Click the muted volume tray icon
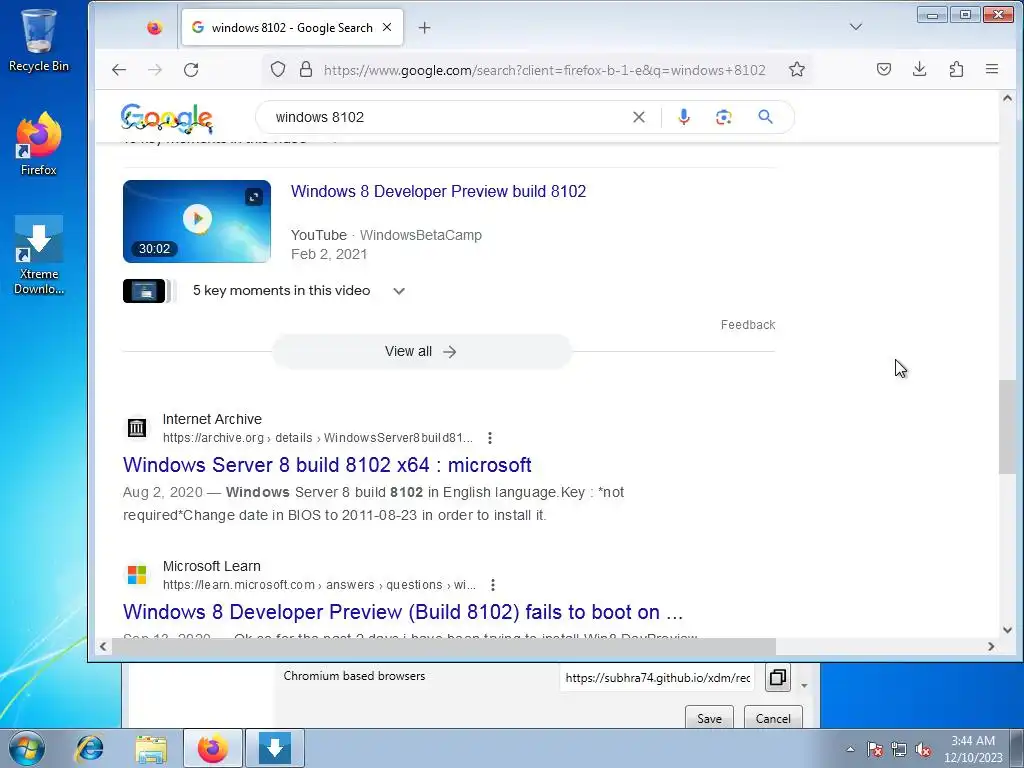Screen dimensions: 1024x768 tap(923, 750)
